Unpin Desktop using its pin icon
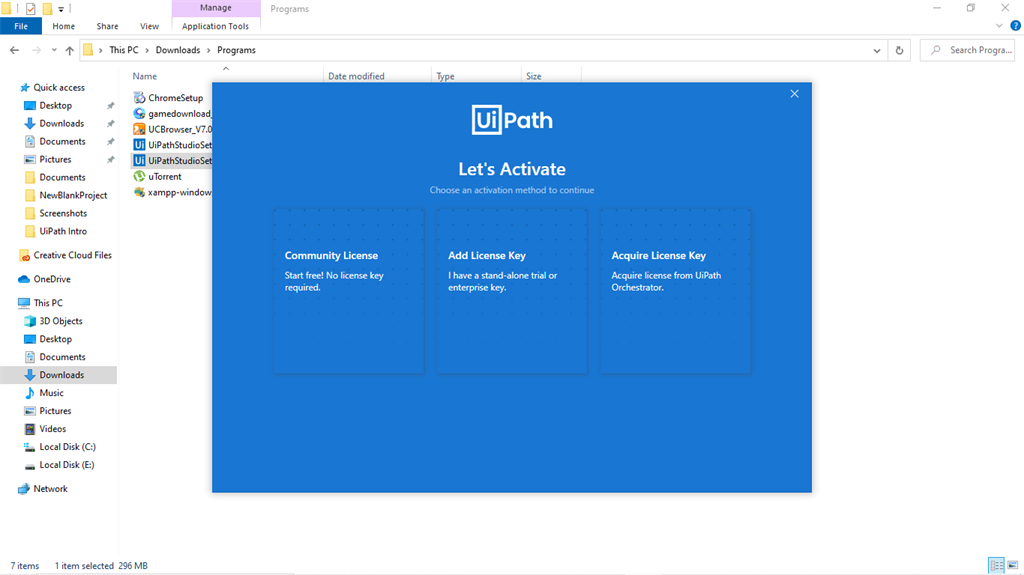This screenshot has width=1024, height=575. [110, 106]
